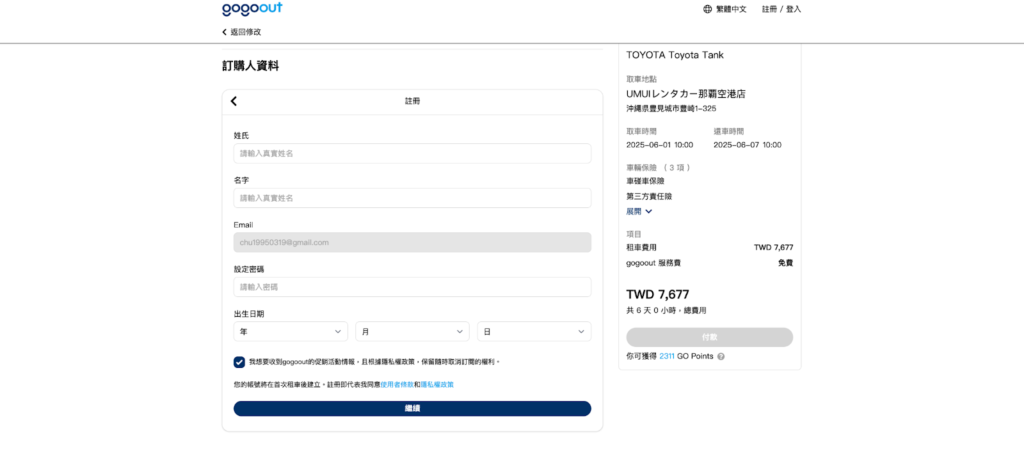The height and width of the screenshot is (455, 1024).
Task: Open the 月 birth month dropdown
Action: point(412,332)
